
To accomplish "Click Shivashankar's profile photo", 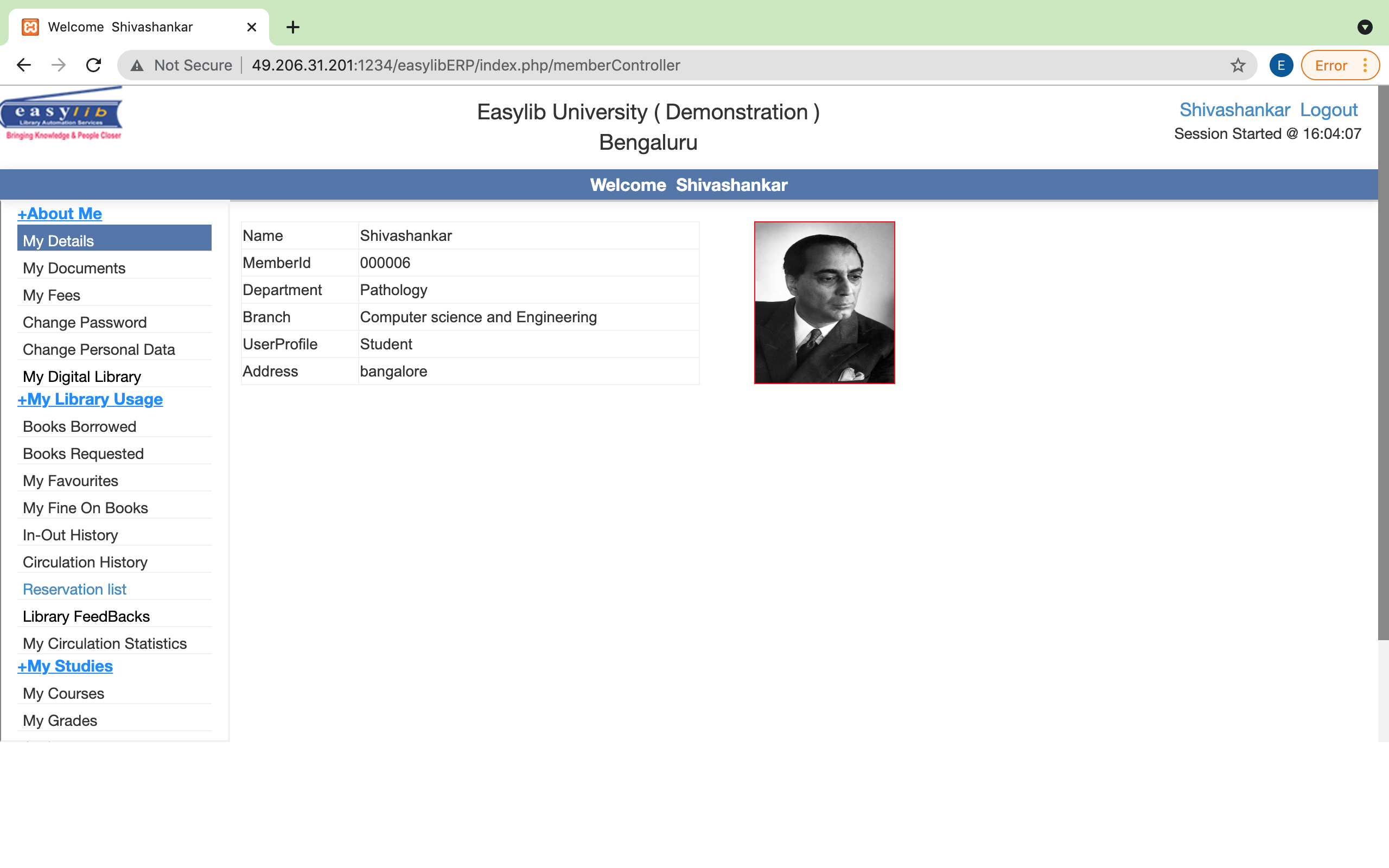I will [824, 303].
